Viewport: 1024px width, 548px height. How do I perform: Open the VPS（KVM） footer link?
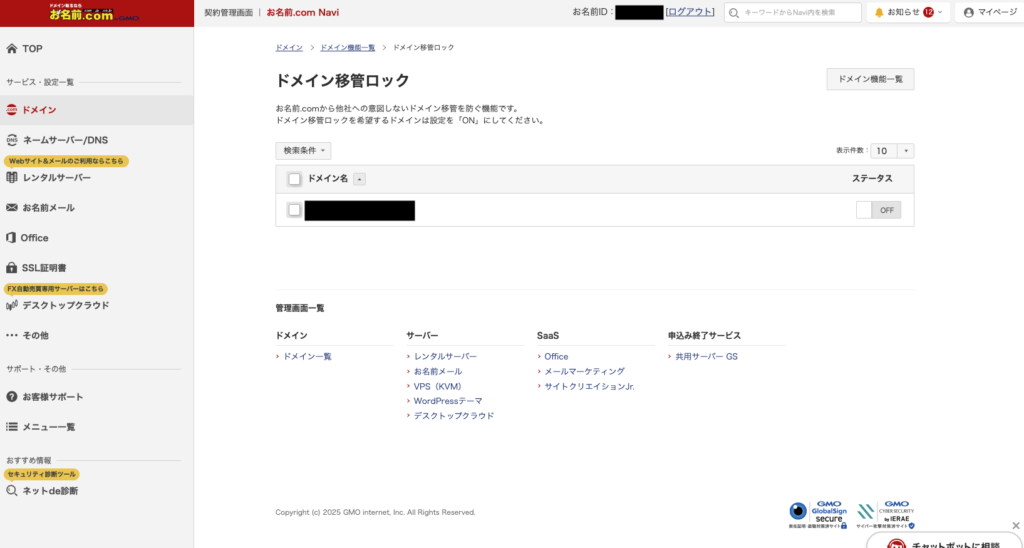click(438, 386)
